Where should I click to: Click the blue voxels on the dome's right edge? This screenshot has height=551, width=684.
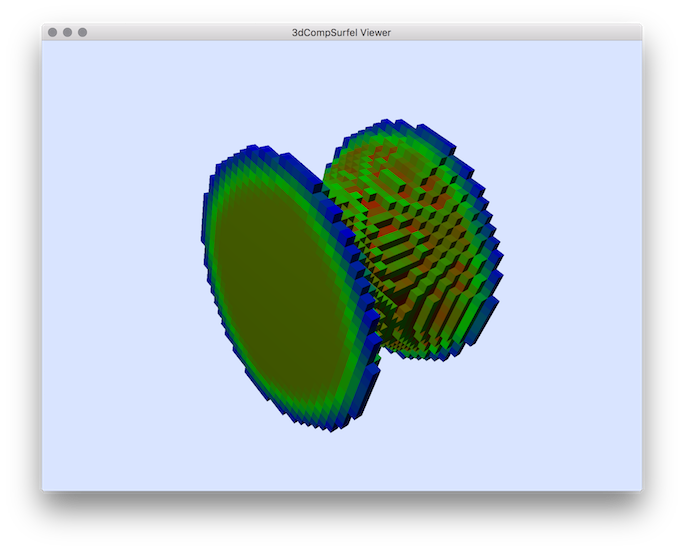(x=496, y=260)
